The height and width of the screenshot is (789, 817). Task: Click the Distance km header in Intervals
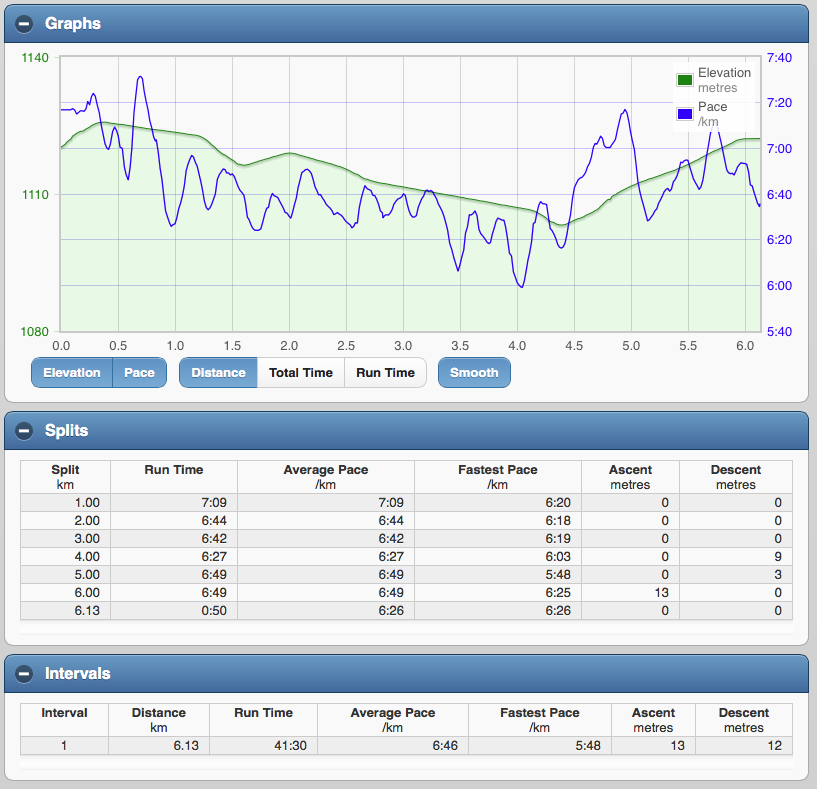158,720
